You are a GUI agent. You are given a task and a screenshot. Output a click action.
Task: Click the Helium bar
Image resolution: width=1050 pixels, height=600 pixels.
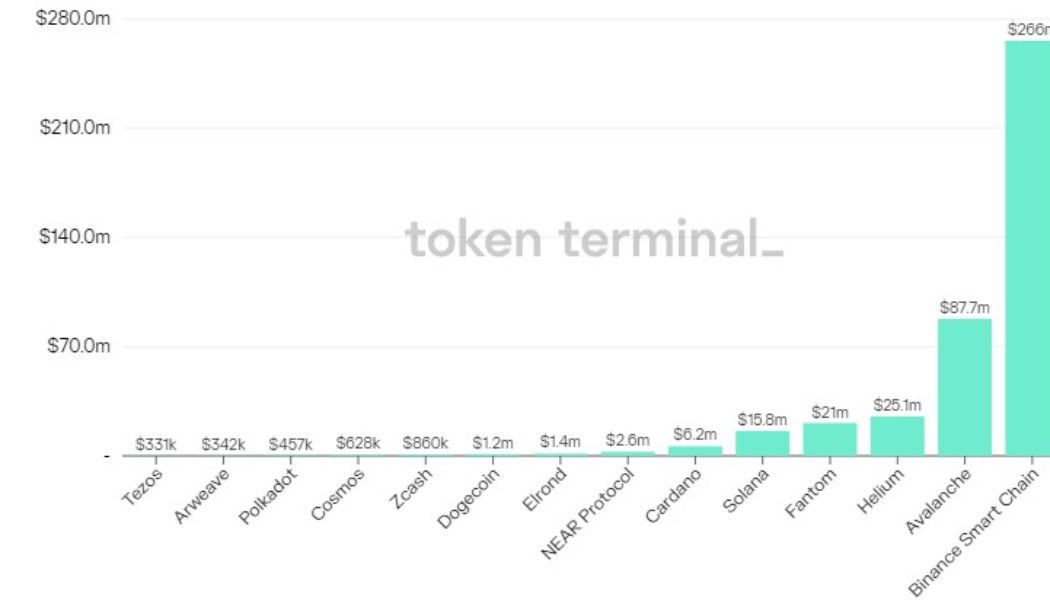click(897, 436)
